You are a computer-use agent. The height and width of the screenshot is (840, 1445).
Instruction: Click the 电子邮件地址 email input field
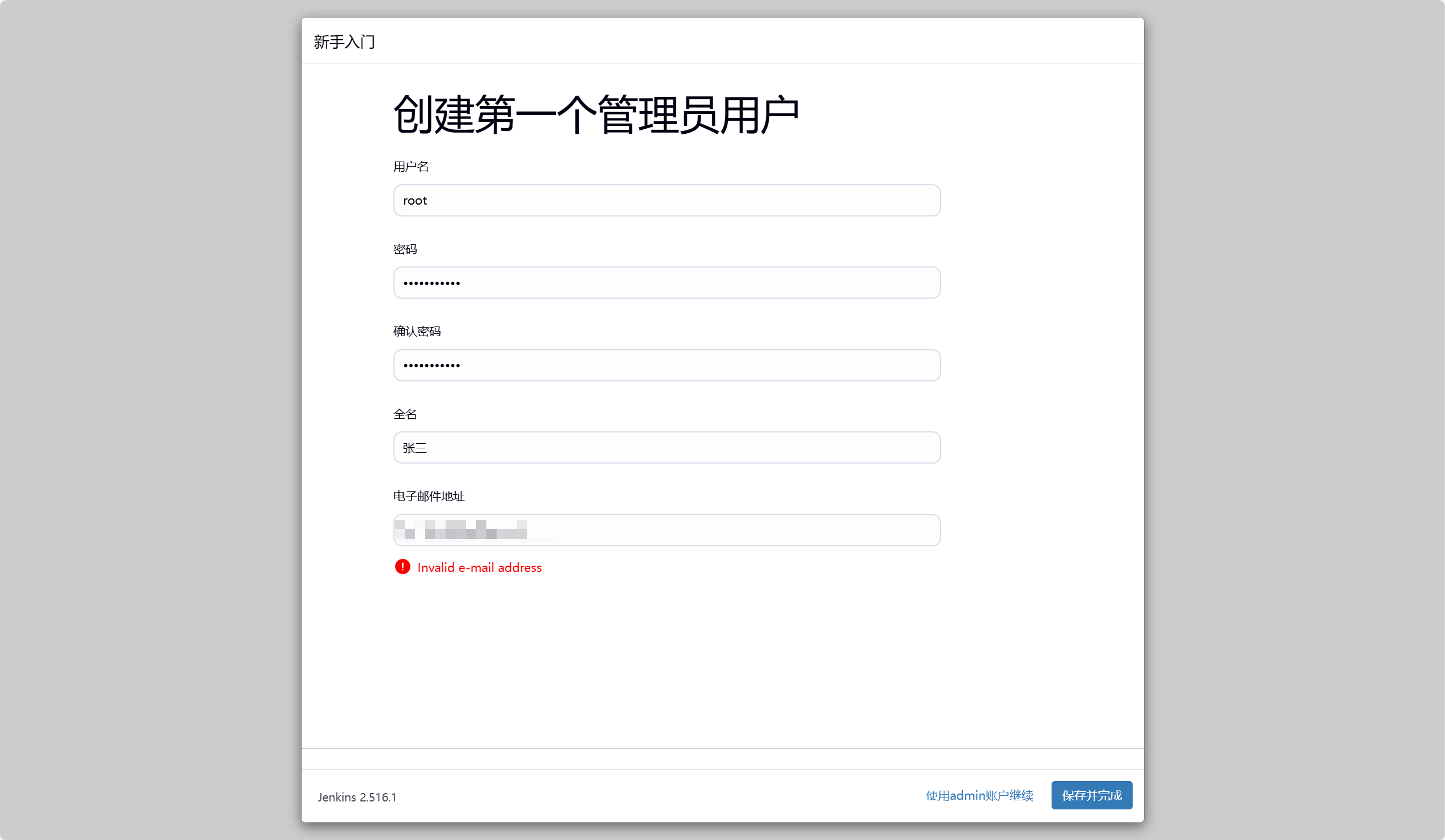[x=666, y=530]
